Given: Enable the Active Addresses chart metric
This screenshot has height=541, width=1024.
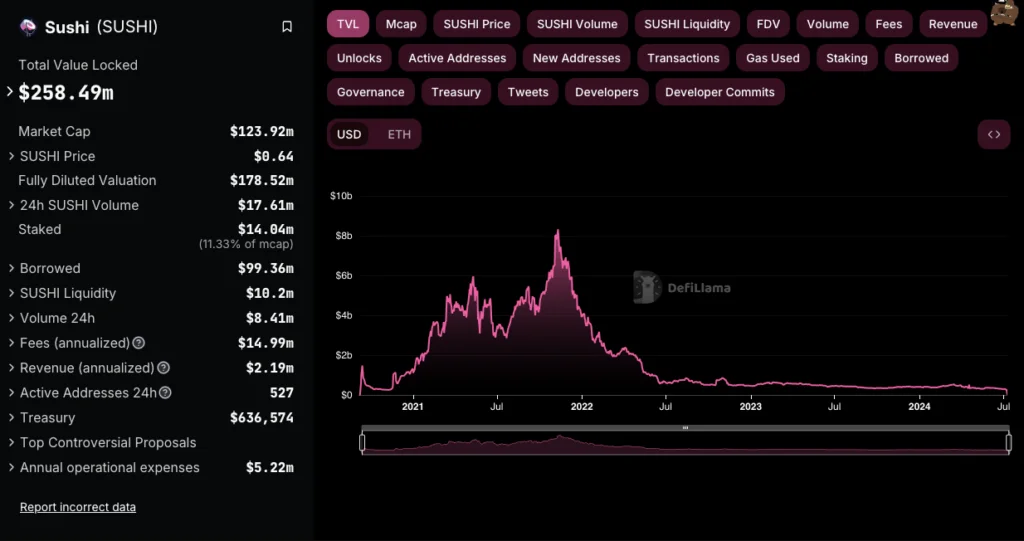Looking at the screenshot, I should 457,58.
